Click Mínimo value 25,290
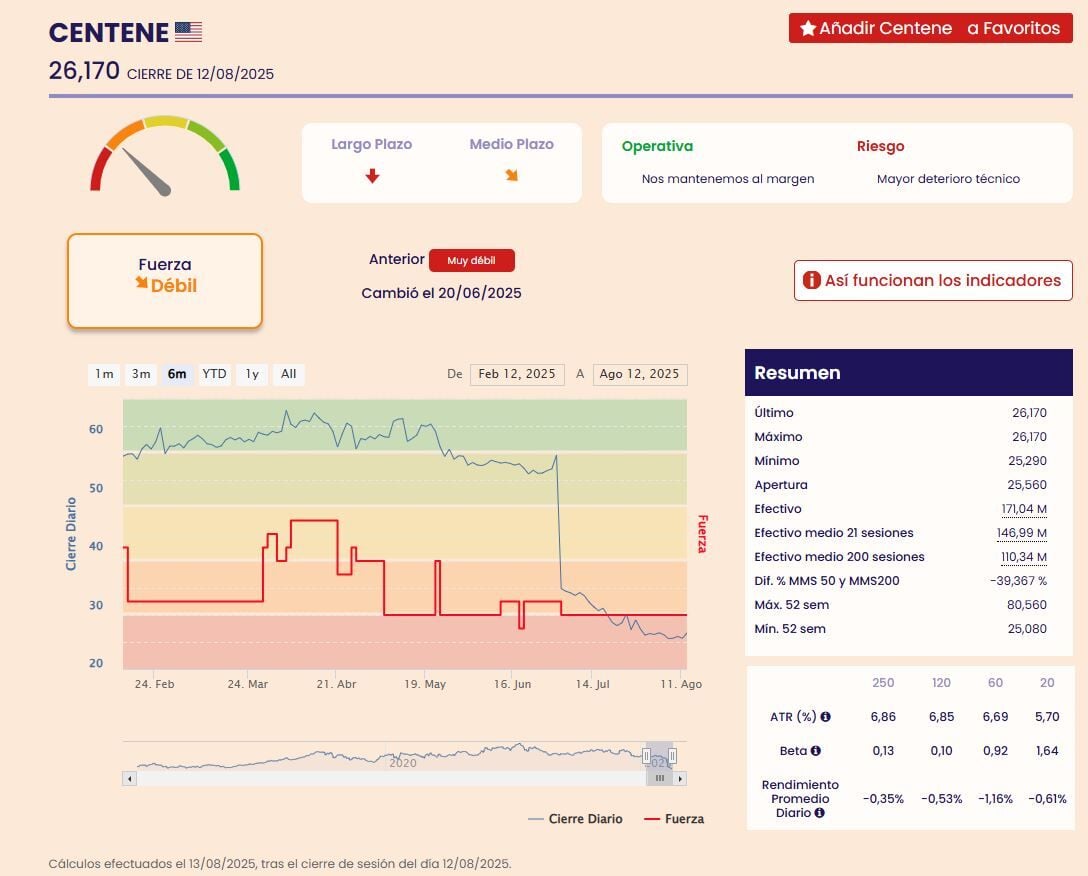The image size is (1088, 876). pos(1027,461)
